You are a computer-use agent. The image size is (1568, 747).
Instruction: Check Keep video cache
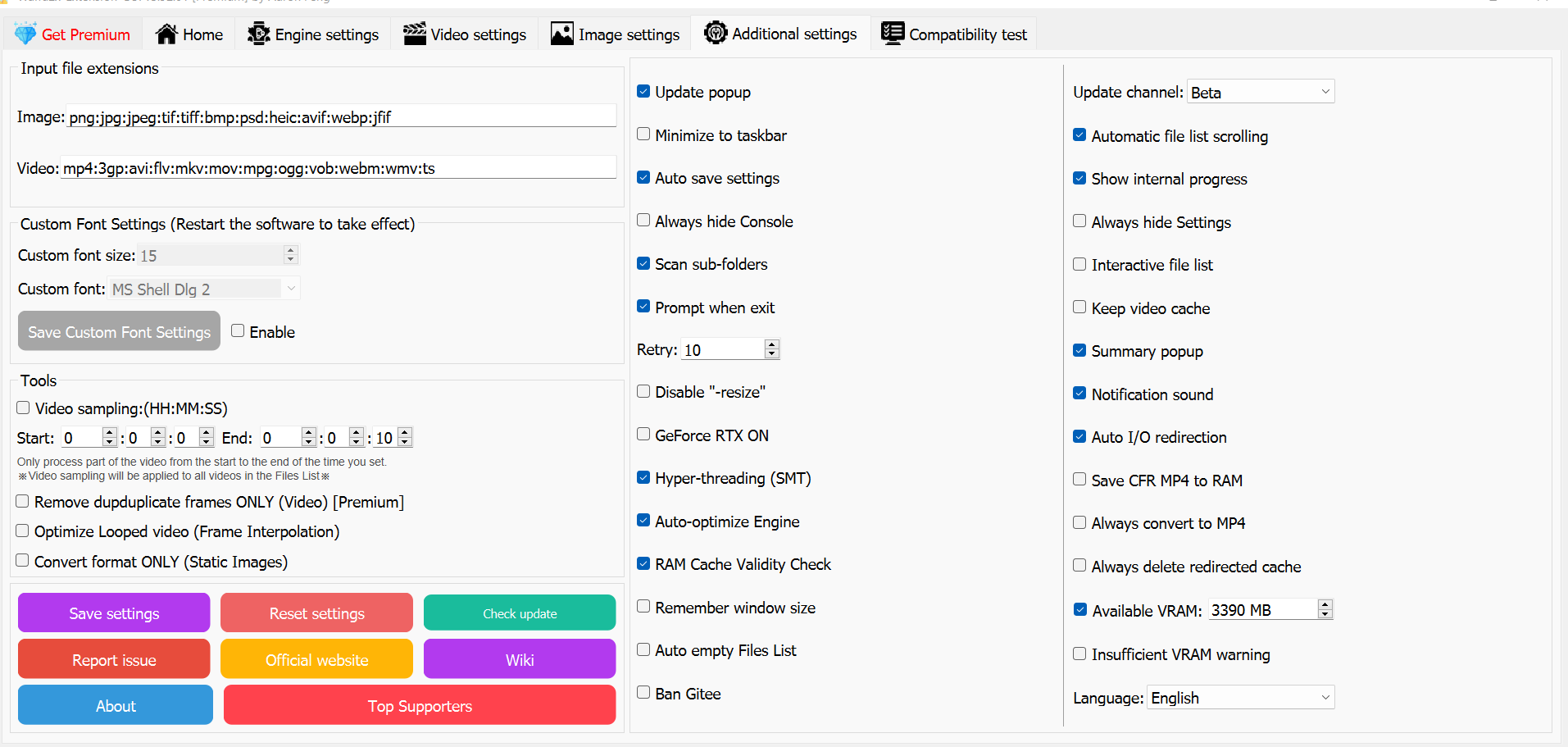(x=1079, y=307)
